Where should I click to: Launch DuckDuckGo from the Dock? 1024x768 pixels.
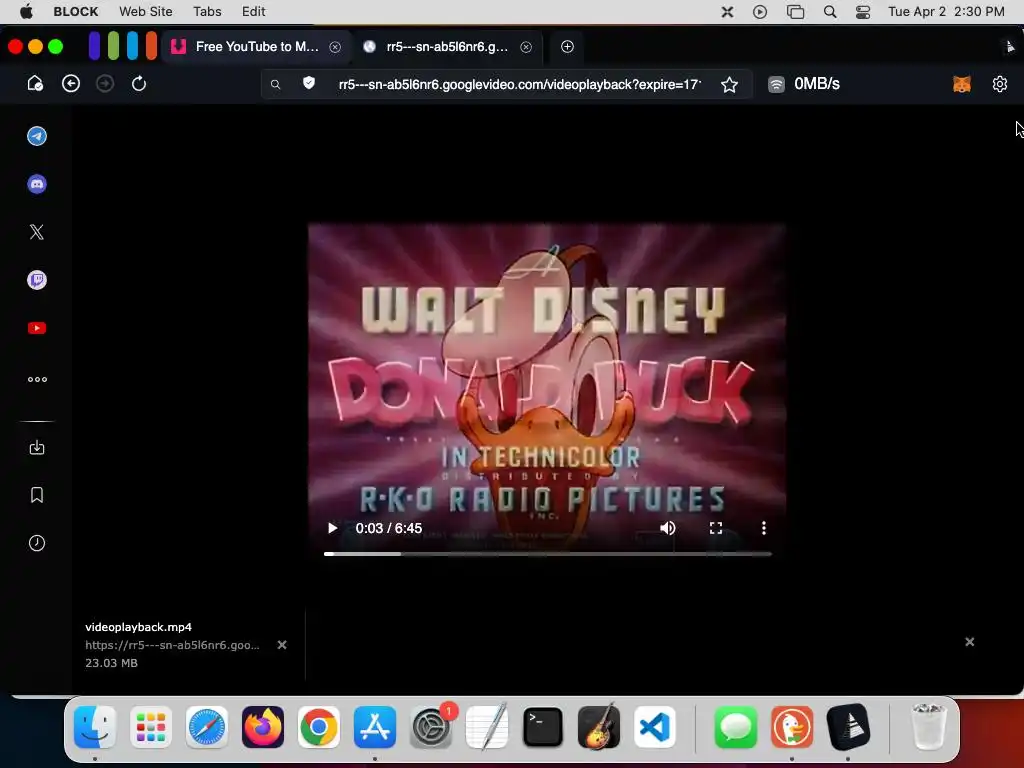(x=792, y=727)
